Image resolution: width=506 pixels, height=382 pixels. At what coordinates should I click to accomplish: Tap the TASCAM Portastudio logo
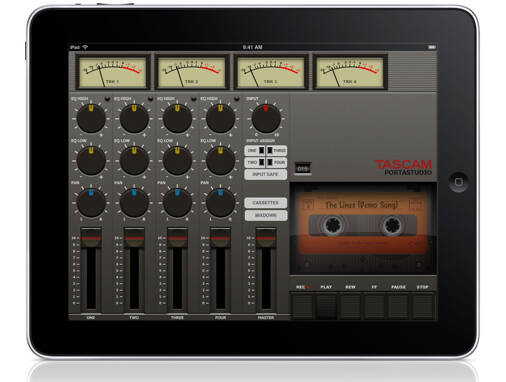pyautogui.click(x=403, y=167)
